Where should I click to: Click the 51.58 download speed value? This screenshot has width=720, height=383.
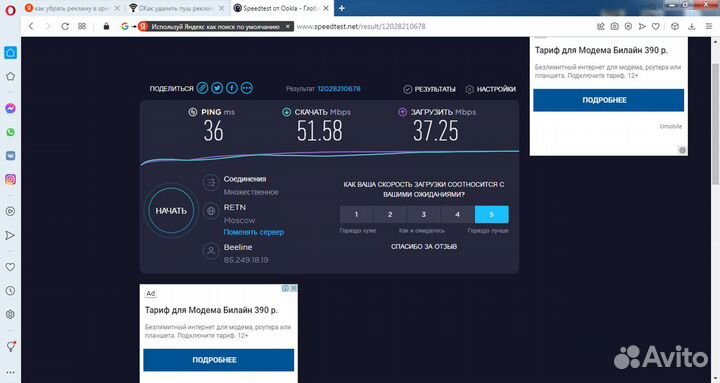click(x=320, y=131)
